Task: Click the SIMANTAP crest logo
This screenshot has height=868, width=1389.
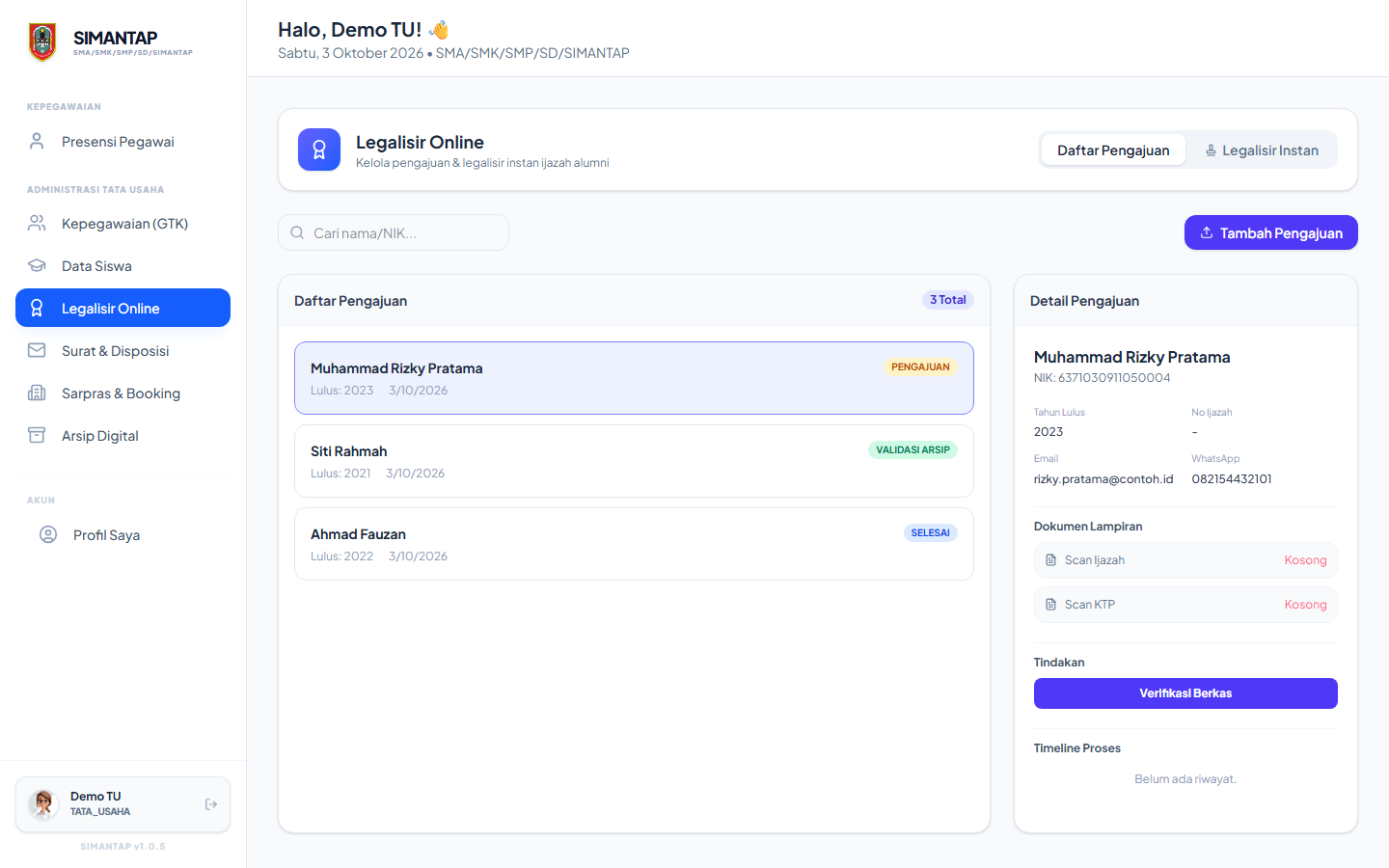Action: [x=42, y=41]
